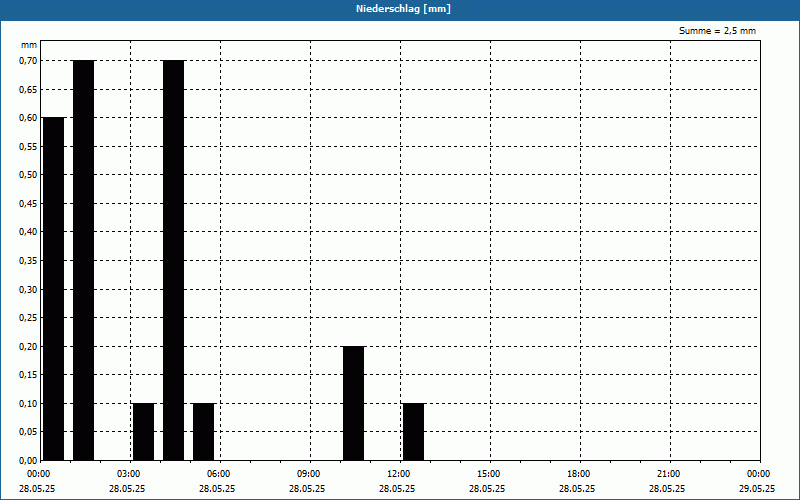
Task: Click the 0,25 y-axis value
Action: pos(28,317)
